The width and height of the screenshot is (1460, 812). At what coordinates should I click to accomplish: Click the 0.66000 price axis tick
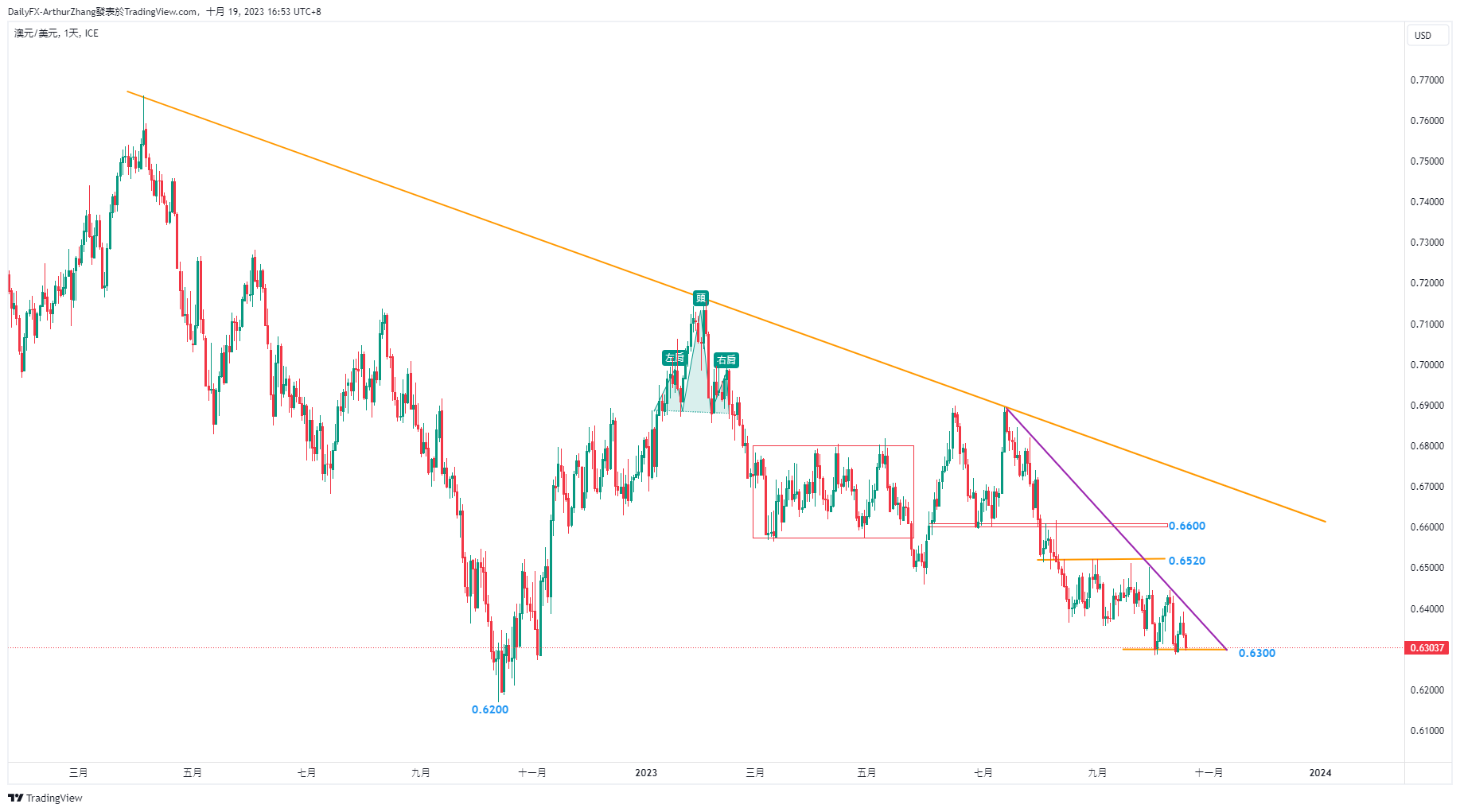1427,527
